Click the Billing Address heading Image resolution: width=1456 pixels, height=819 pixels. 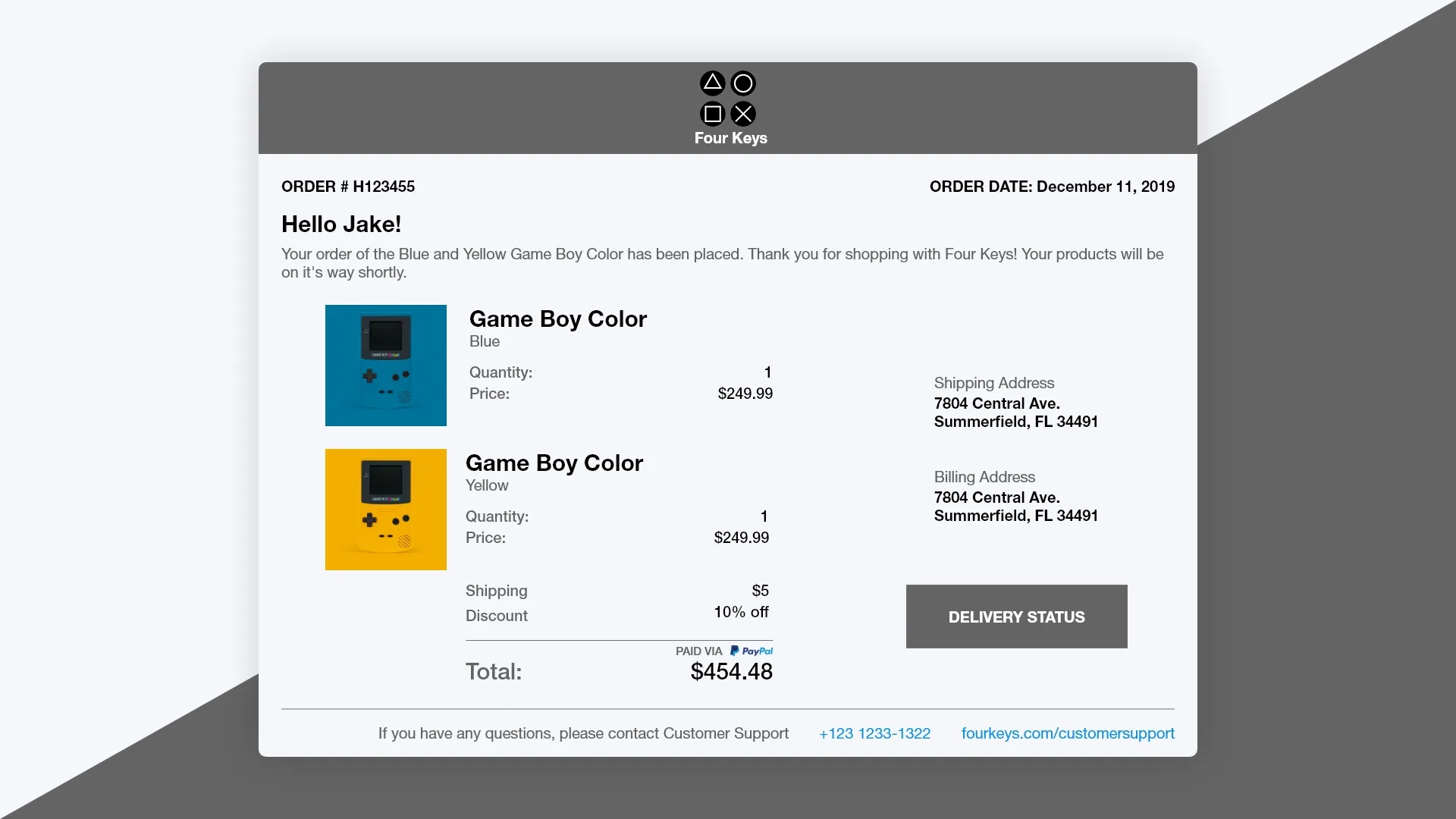coord(984,477)
